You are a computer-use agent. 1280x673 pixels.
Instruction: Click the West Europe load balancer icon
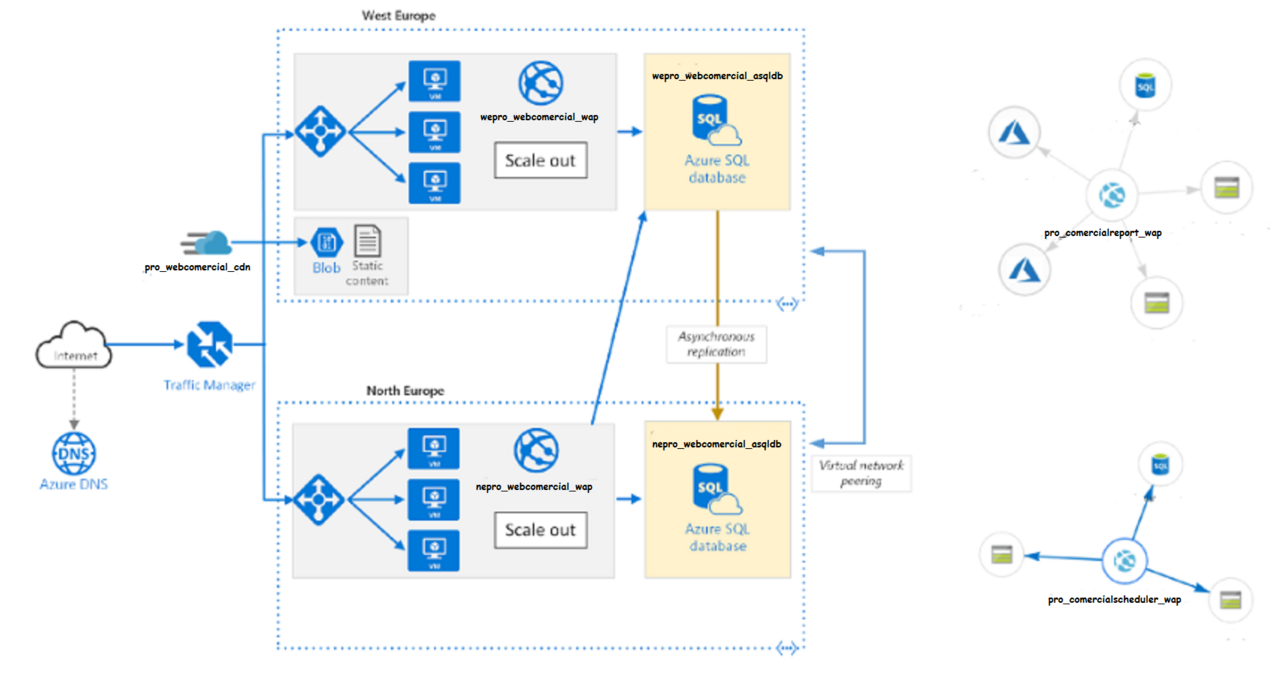click(320, 131)
